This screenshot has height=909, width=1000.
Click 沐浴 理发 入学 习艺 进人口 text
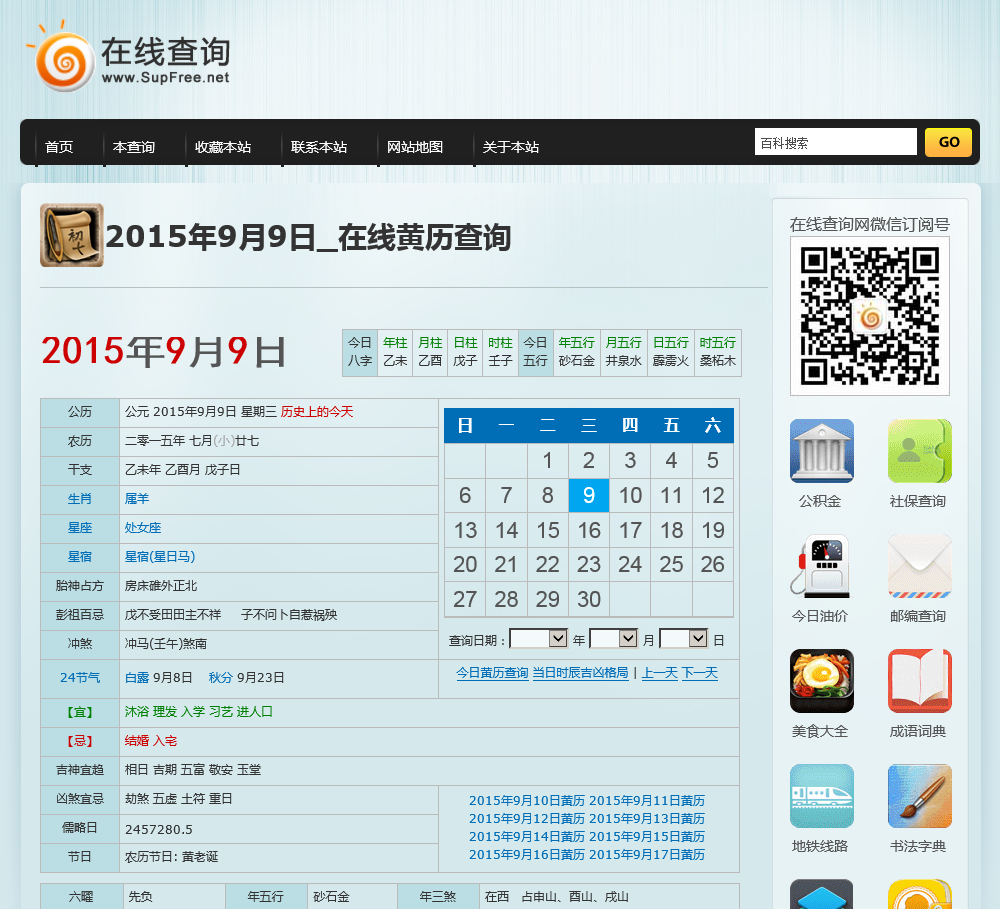coord(198,712)
